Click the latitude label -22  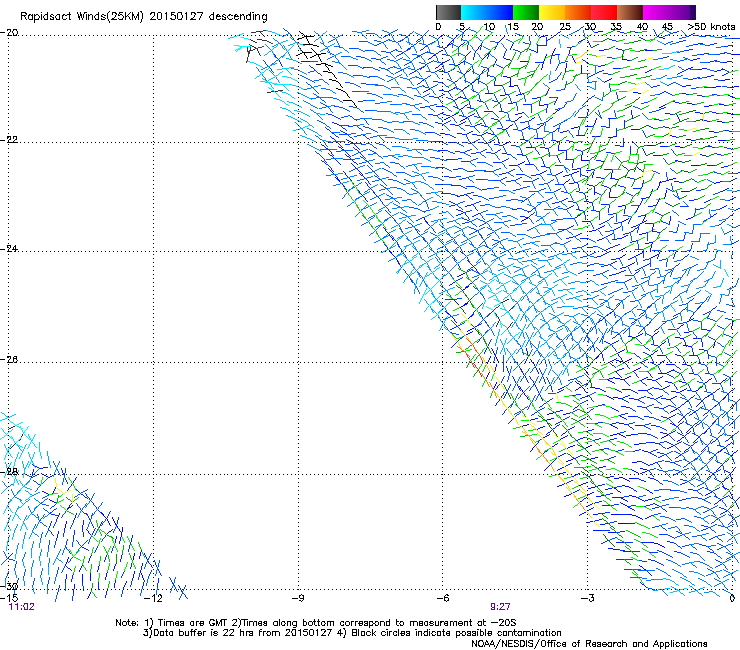click(x=10, y=140)
